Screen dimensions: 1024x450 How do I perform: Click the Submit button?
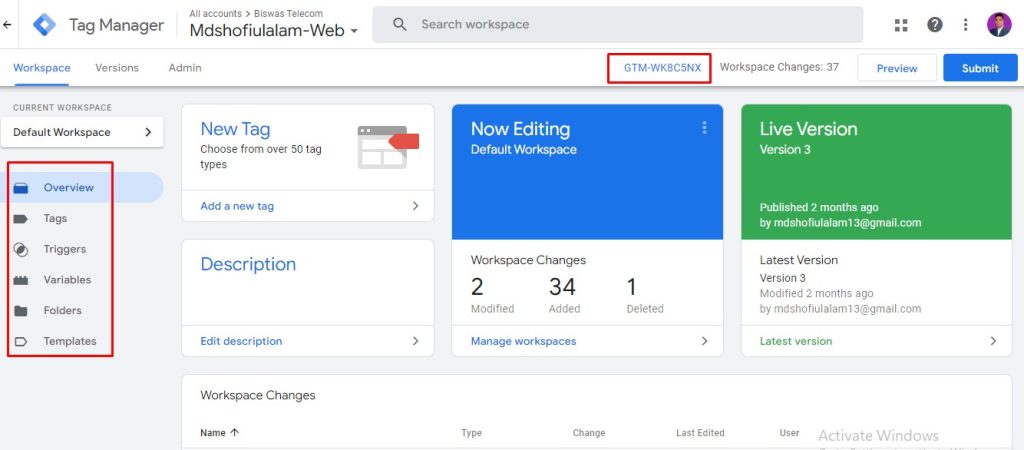pyautogui.click(x=979, y=68)
